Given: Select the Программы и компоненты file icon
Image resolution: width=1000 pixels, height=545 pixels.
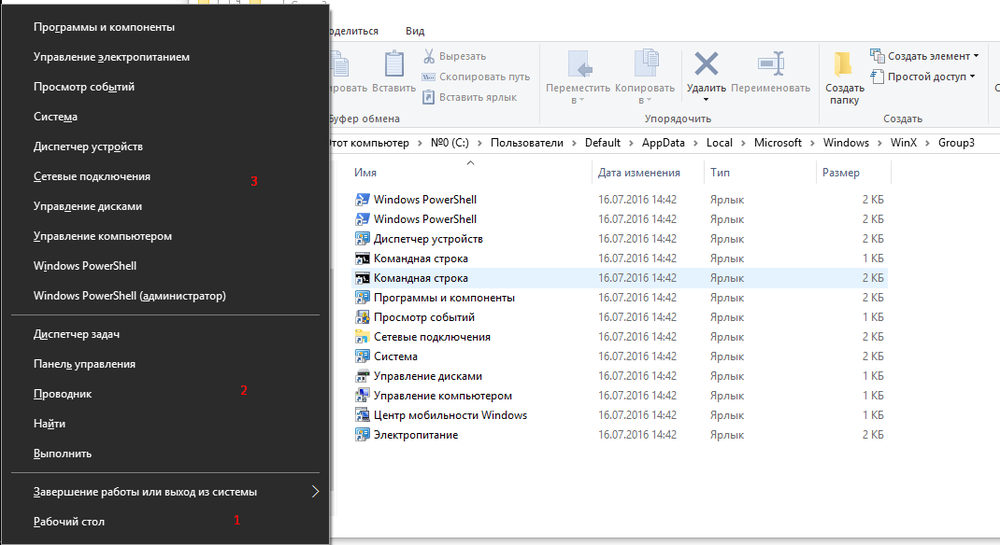Looking at the screenshot, I should 362,298.
